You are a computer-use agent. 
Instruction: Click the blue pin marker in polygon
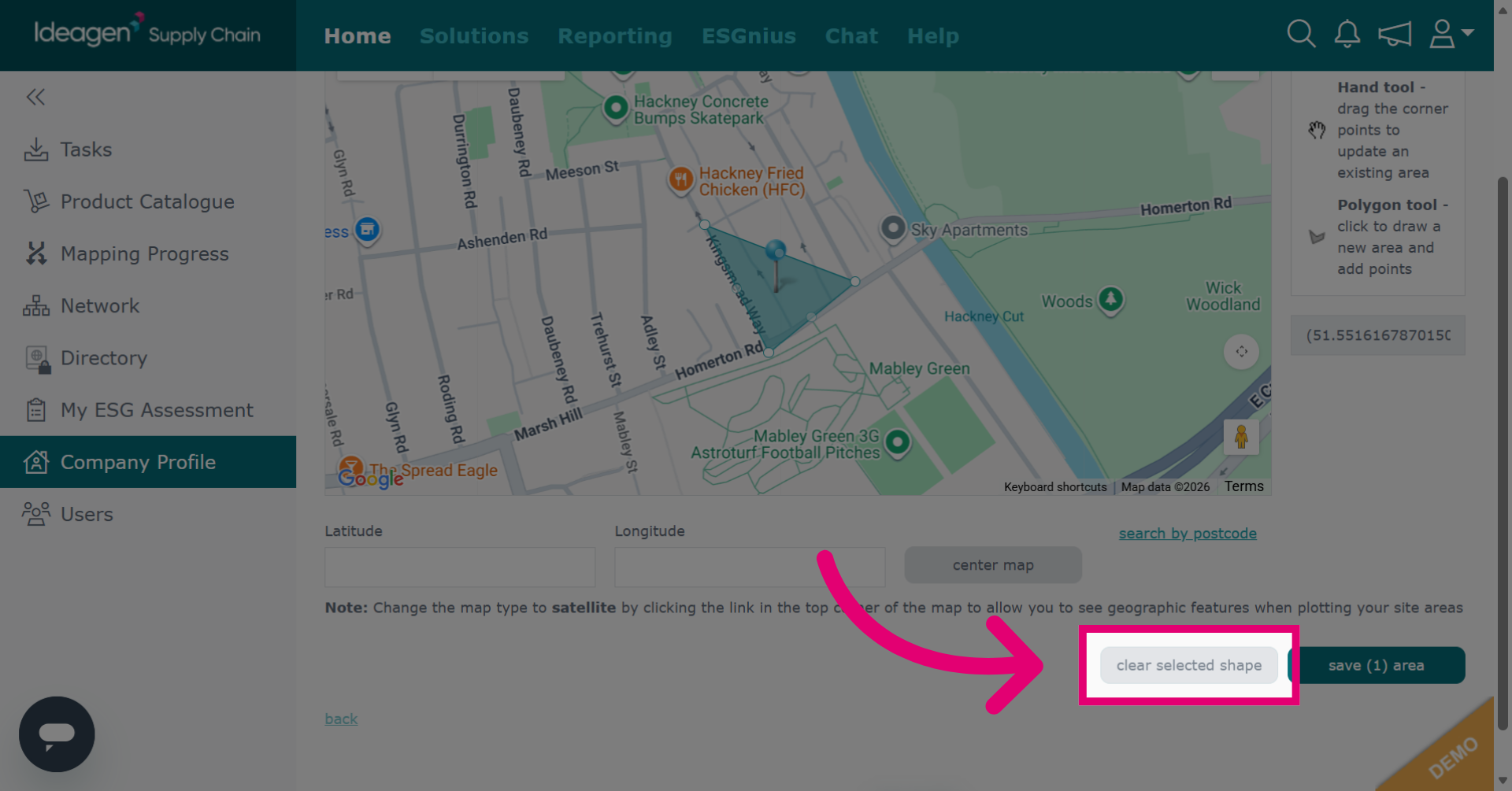(x=776, y=252)
